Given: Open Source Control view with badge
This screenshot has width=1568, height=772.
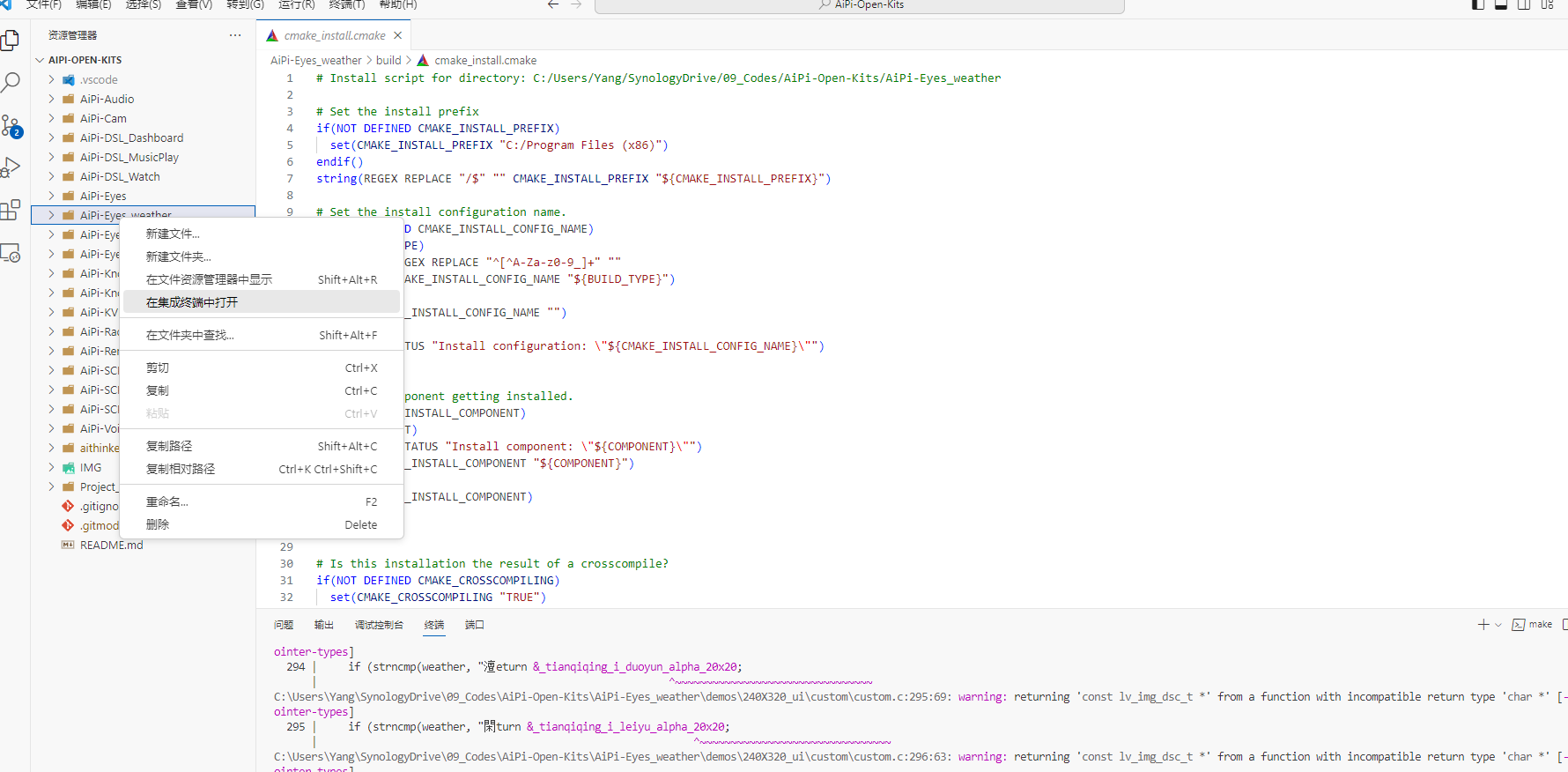Looking at the screenshot, I should [11, 126].
